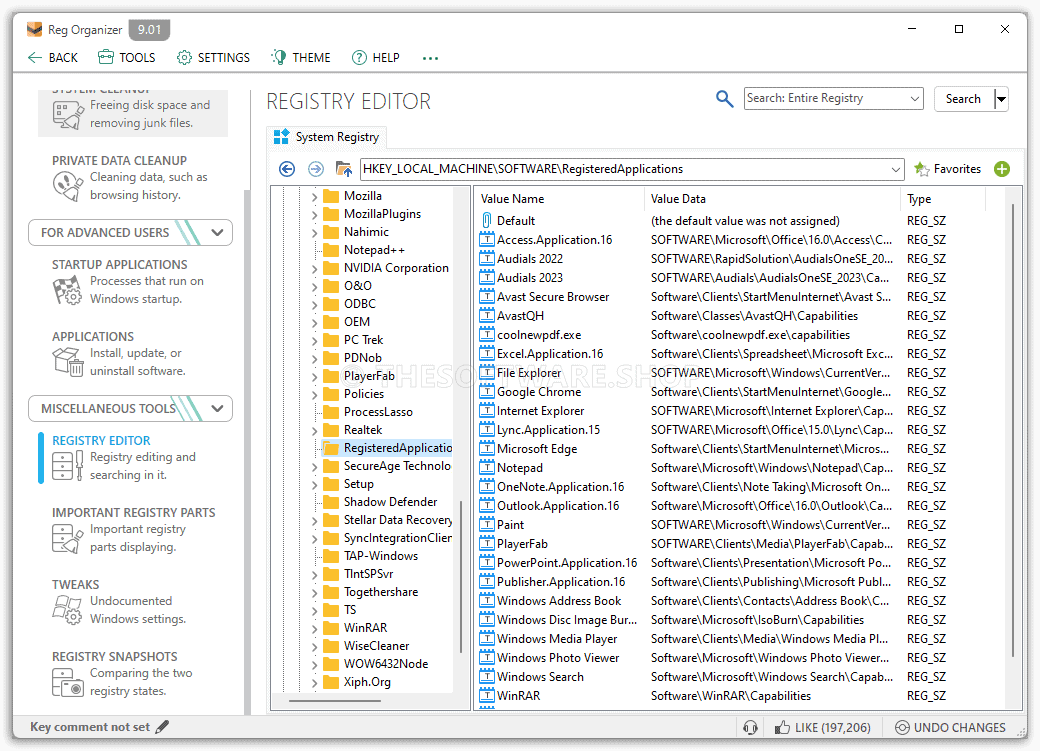Expand the Policies tree node
1040x751 pixels.
click(314, 394)
